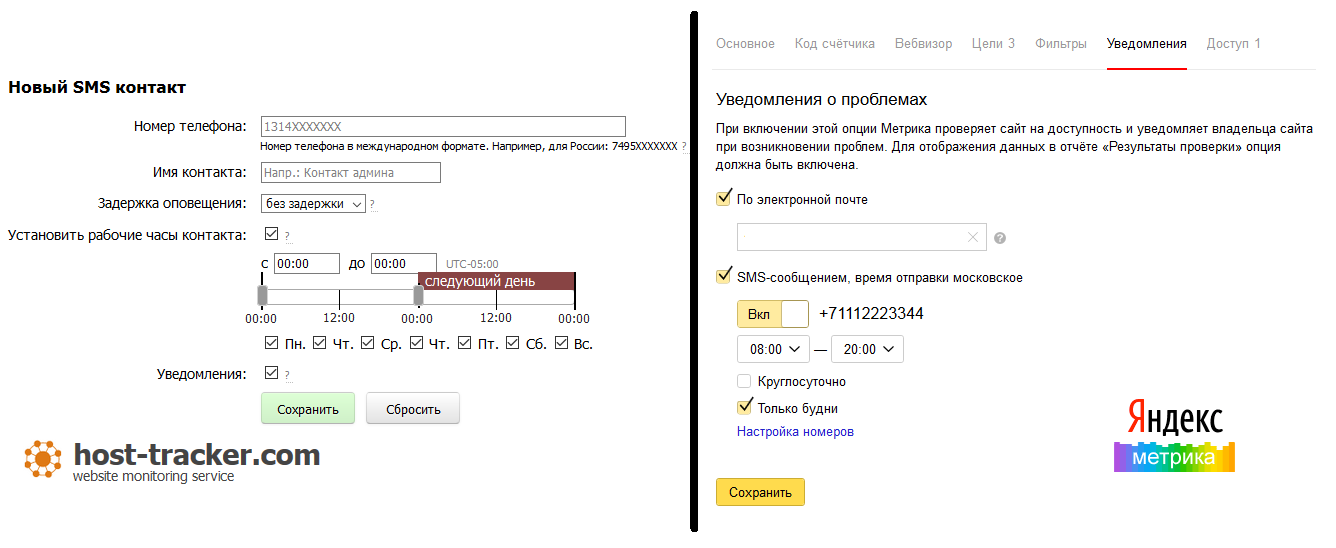Open the Код счётчика tab
Viewport: 1336px width, 548px height.
(835, 44)
